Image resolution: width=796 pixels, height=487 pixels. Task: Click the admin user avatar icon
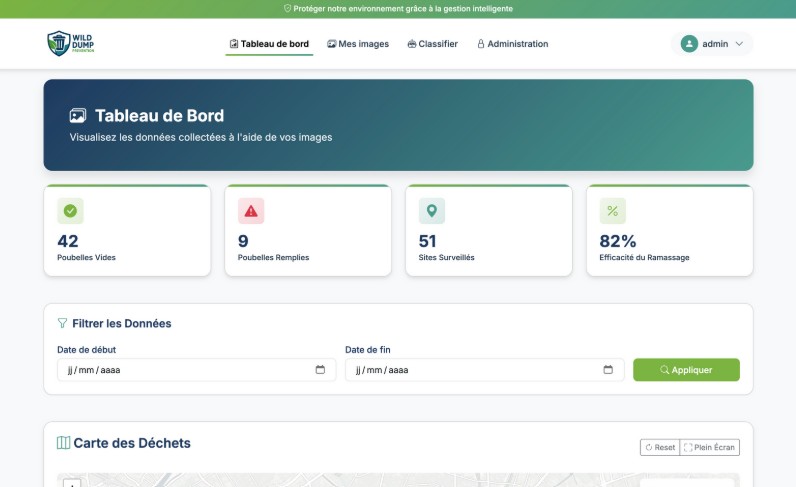(x=689, y=44)
